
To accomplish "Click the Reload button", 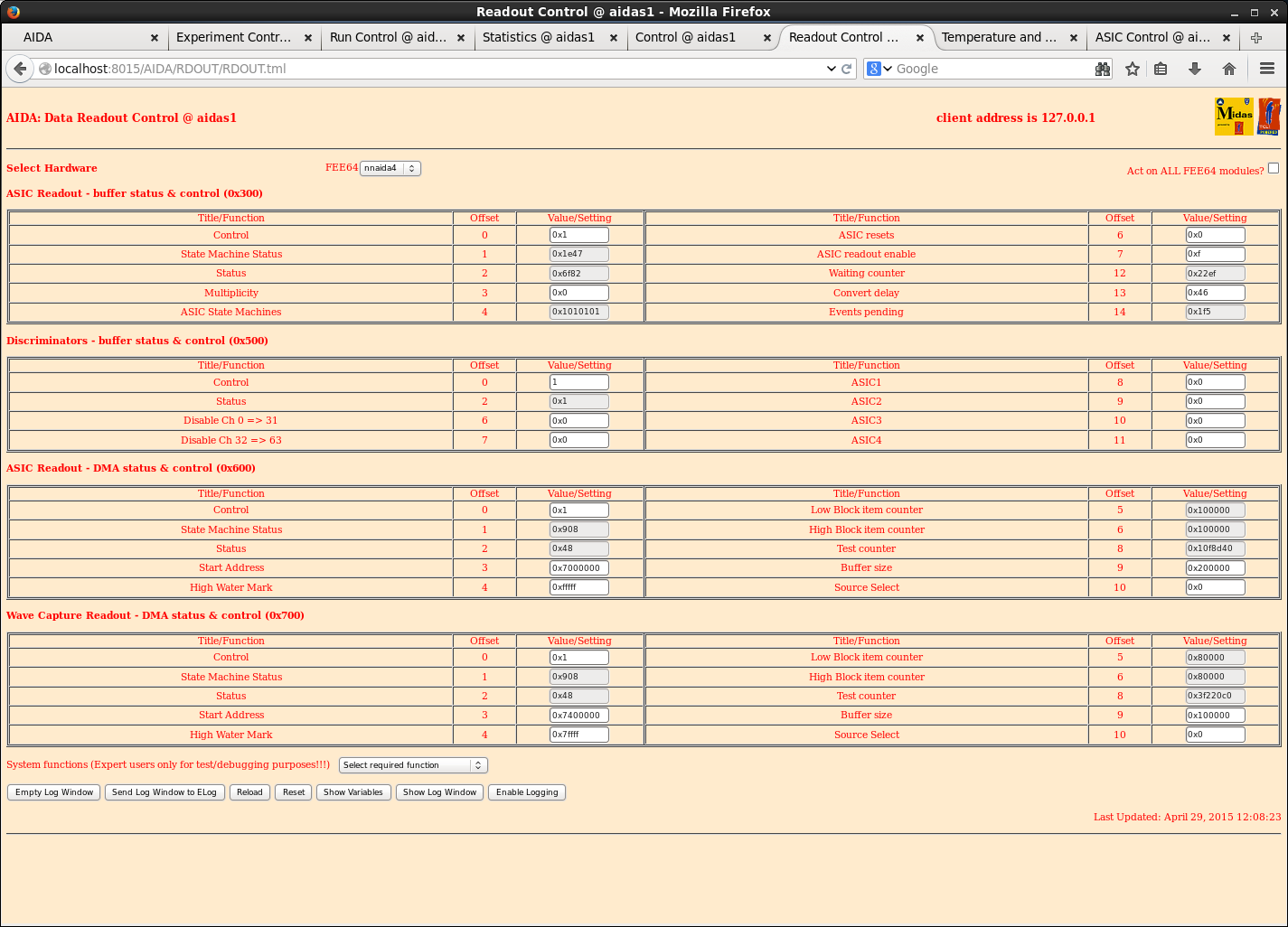I will point(249,792).
